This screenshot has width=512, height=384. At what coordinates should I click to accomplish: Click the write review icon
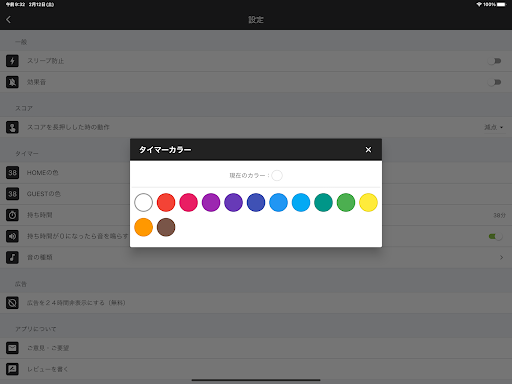tap(12, 369)
